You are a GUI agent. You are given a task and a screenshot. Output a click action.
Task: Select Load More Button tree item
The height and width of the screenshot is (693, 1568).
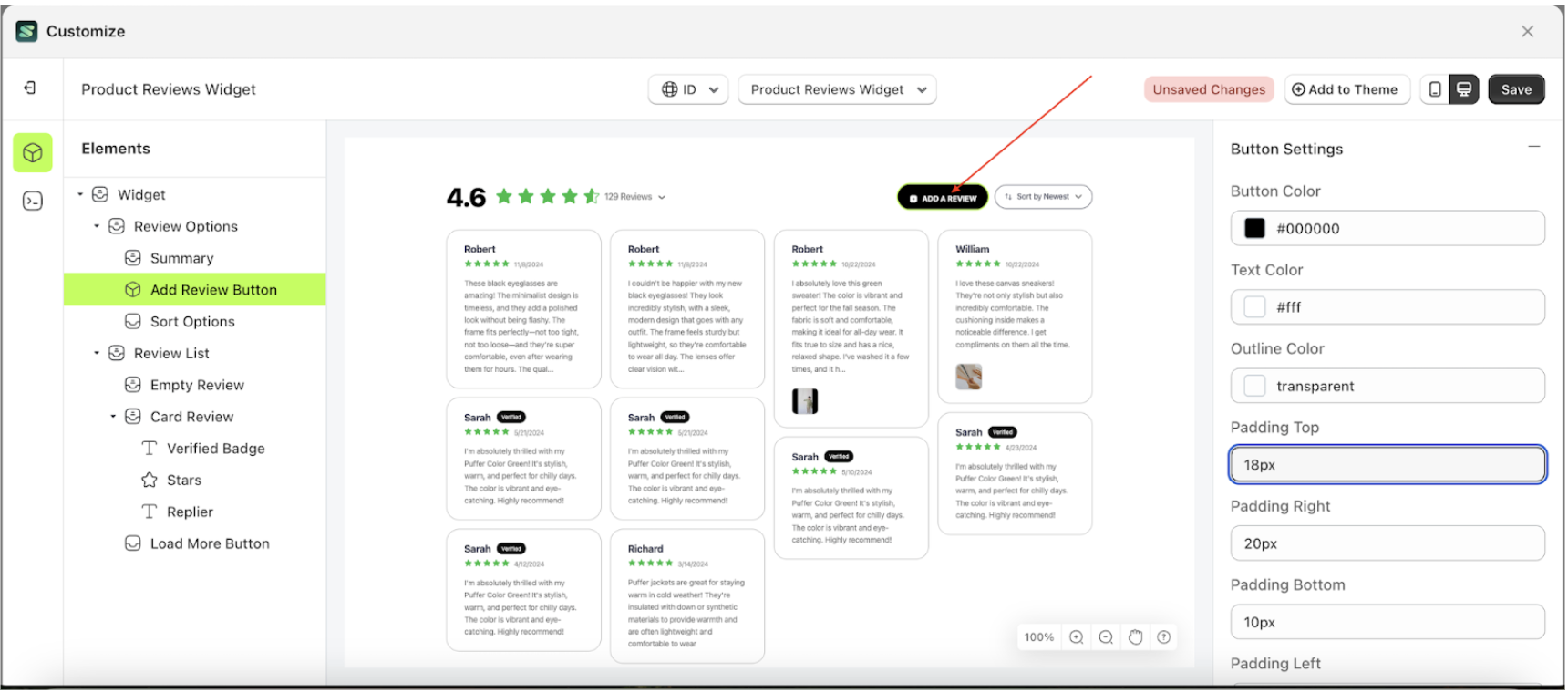coord(210,543)
